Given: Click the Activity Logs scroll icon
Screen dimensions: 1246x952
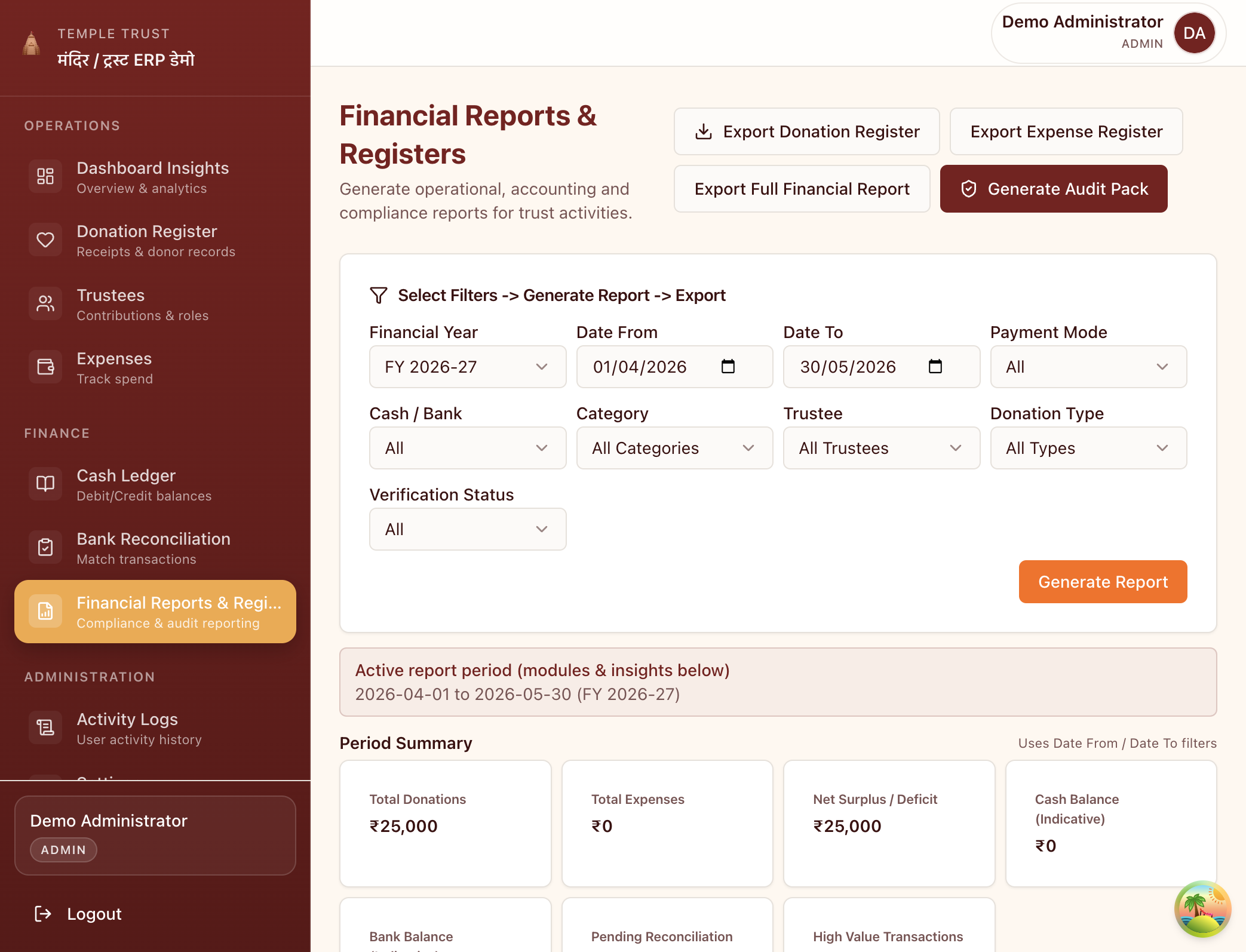Looking at the screenshot, I should [45, 727].
